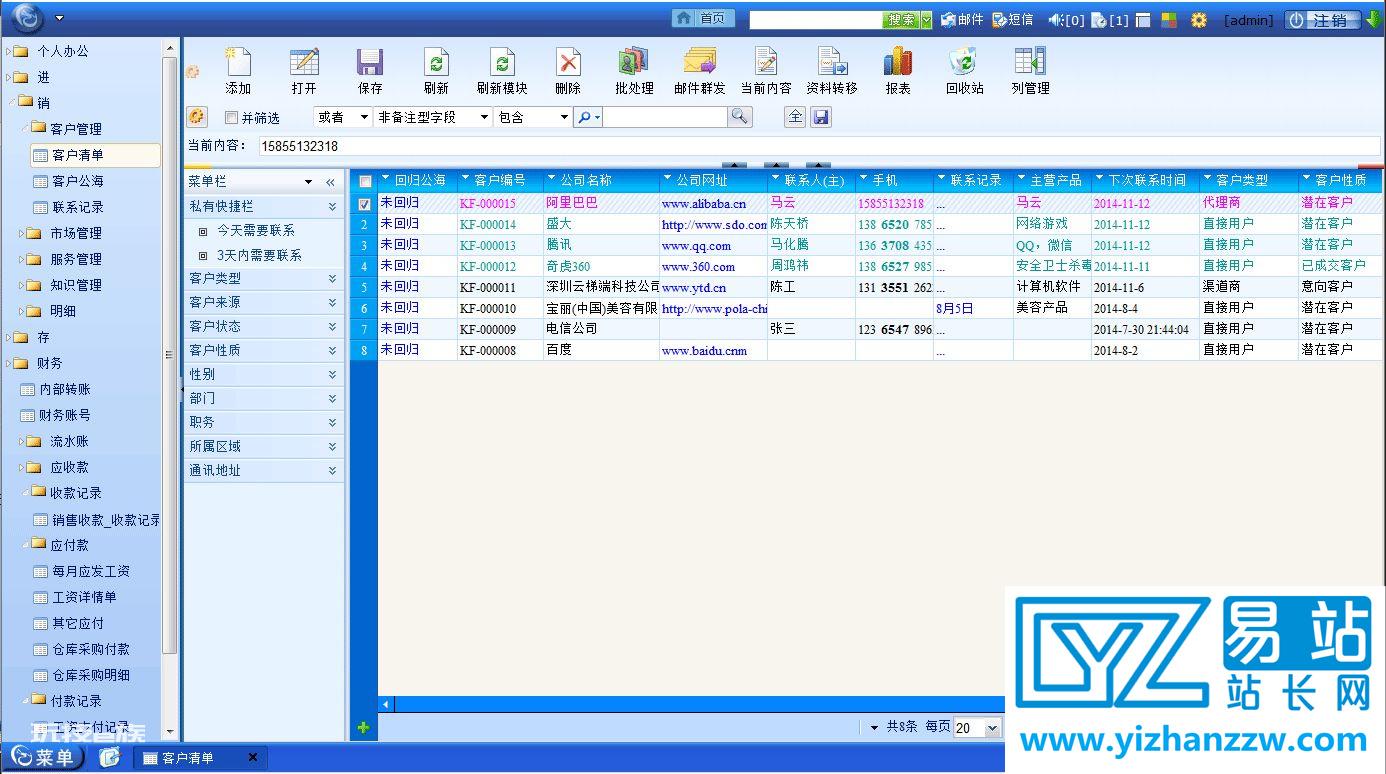Open 列管理 (Column management) icon

point(1030,63)
